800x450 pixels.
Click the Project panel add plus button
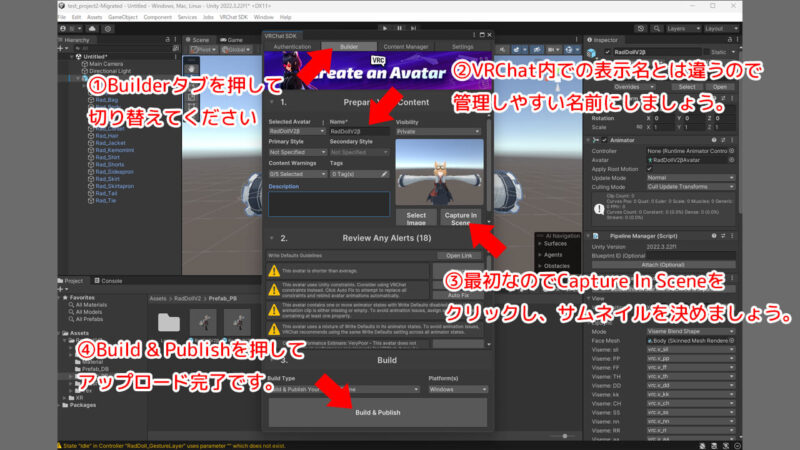[61, 289]
